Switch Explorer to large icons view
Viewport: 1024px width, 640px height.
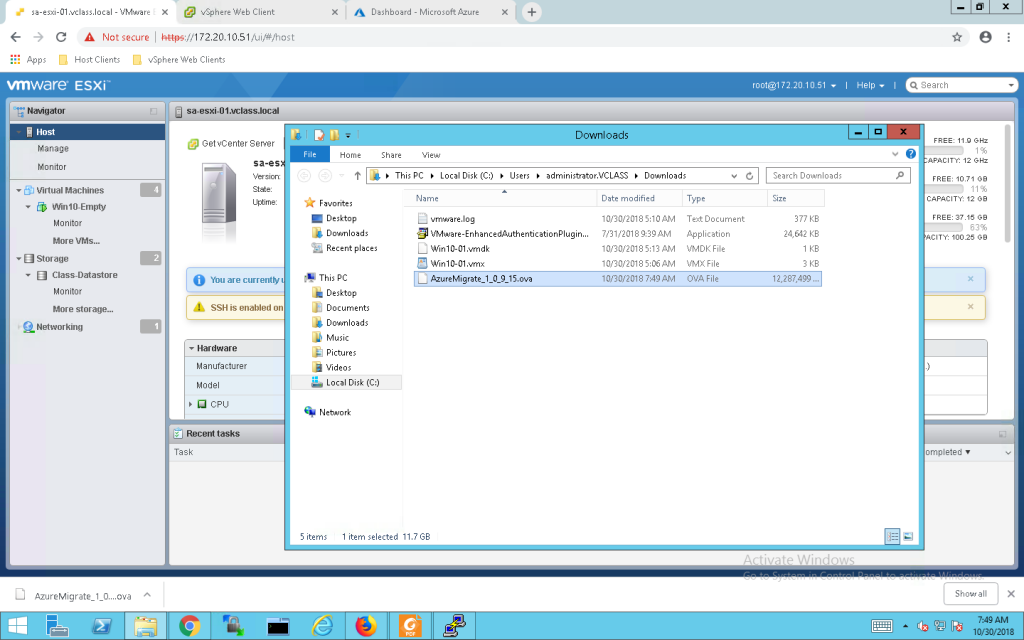coord(908,536)
